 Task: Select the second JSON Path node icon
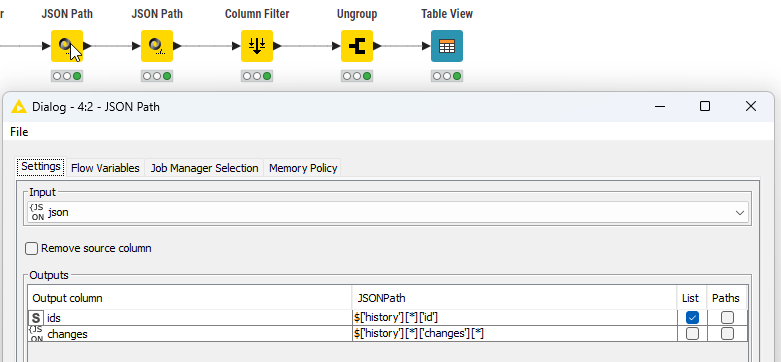157,46
